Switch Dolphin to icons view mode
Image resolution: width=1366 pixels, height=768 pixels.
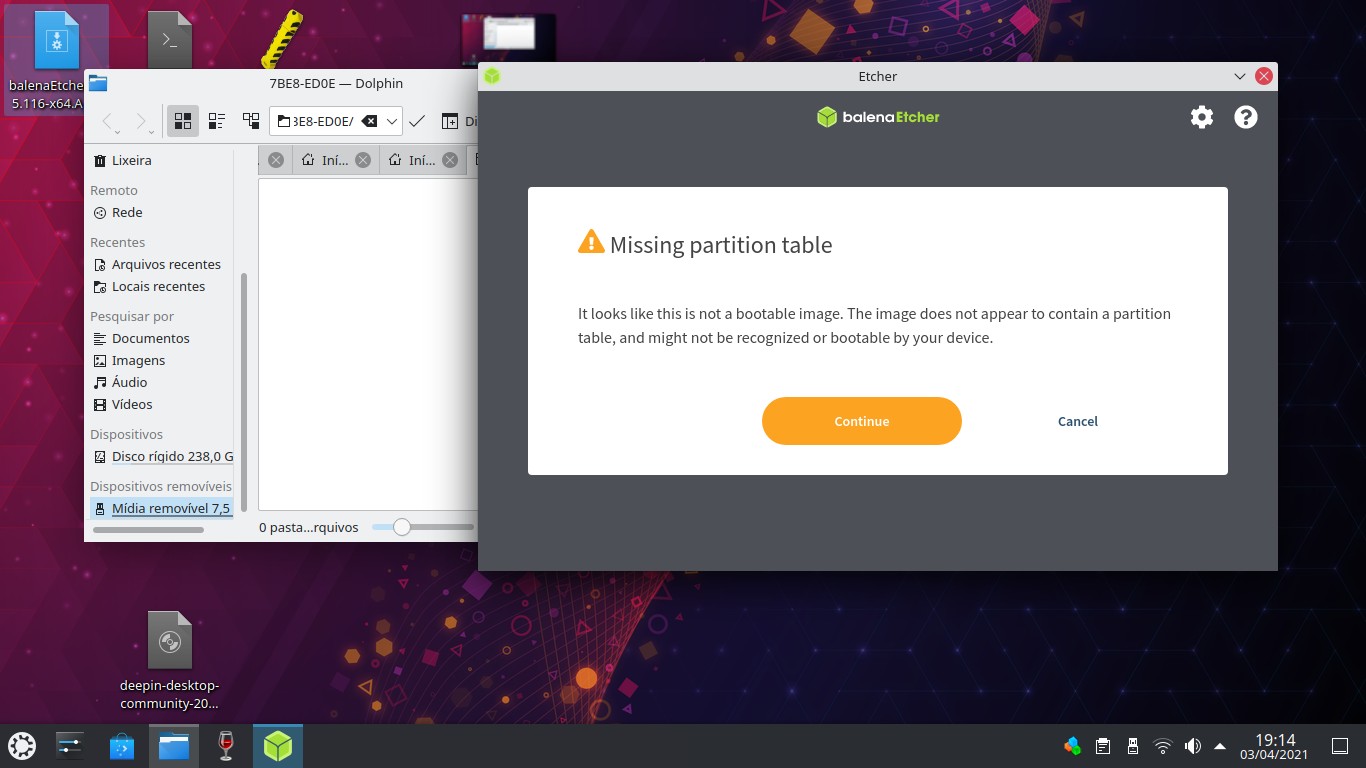(183, 121)
